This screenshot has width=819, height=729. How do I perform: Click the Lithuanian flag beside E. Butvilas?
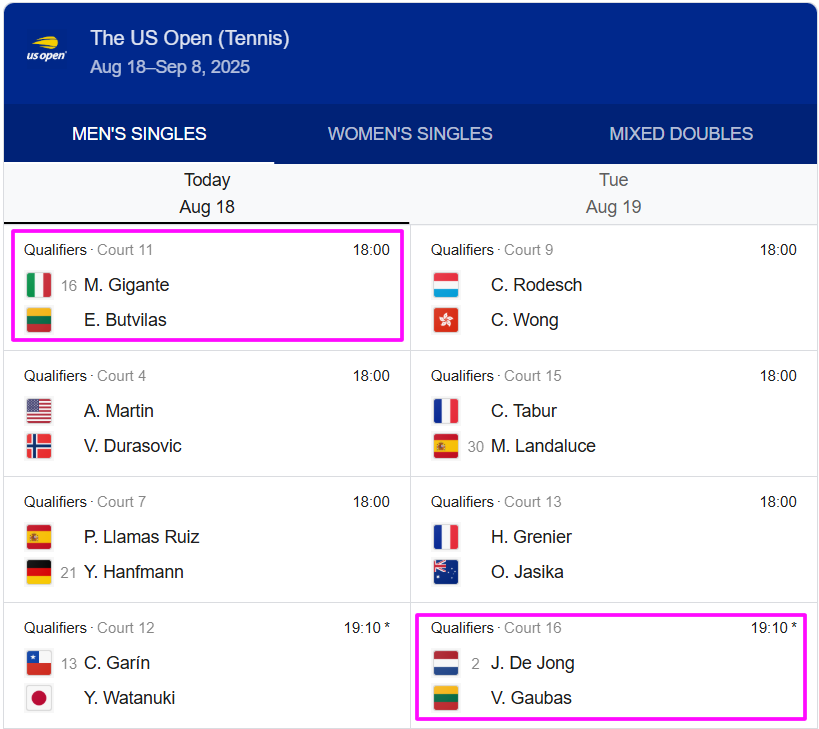pyautogui.click(x=39, y=320)
